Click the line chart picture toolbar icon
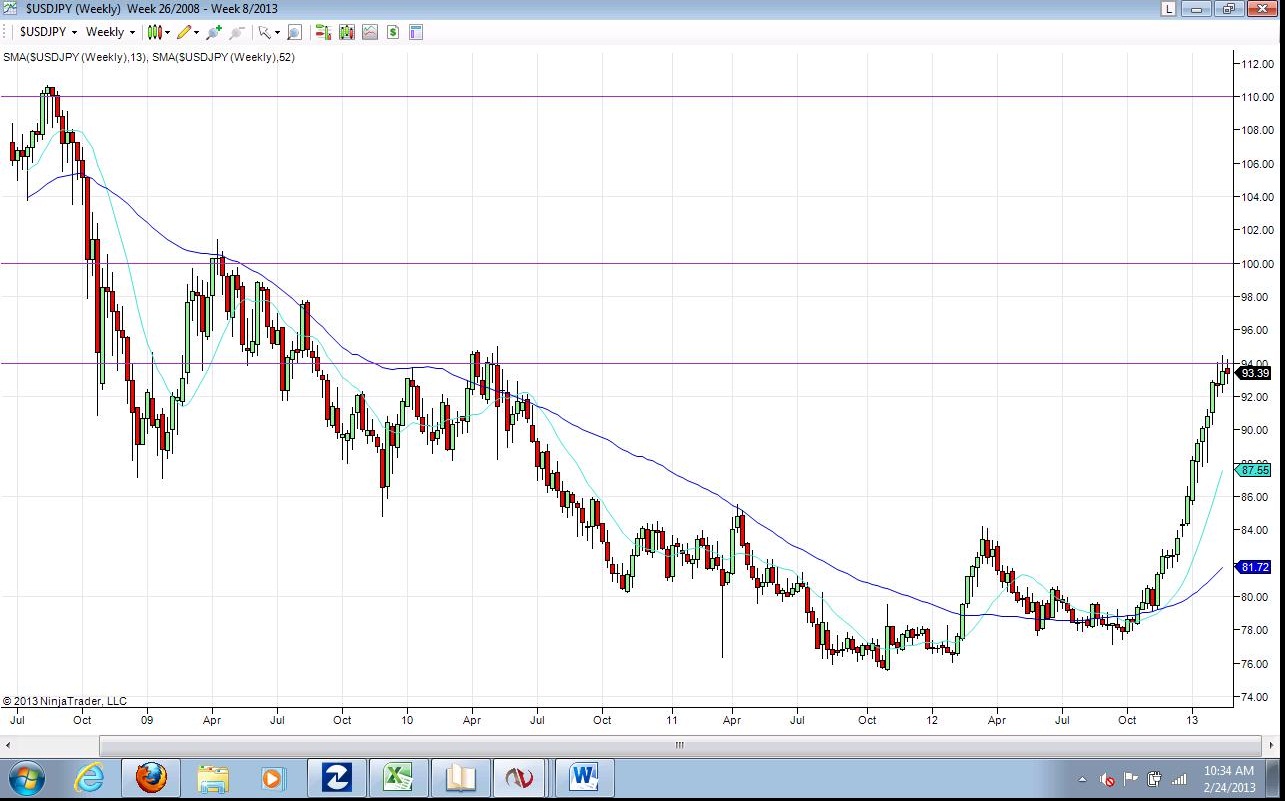Image resolution: width=1285 pixels, height=801 pixels. click(370, 32)
